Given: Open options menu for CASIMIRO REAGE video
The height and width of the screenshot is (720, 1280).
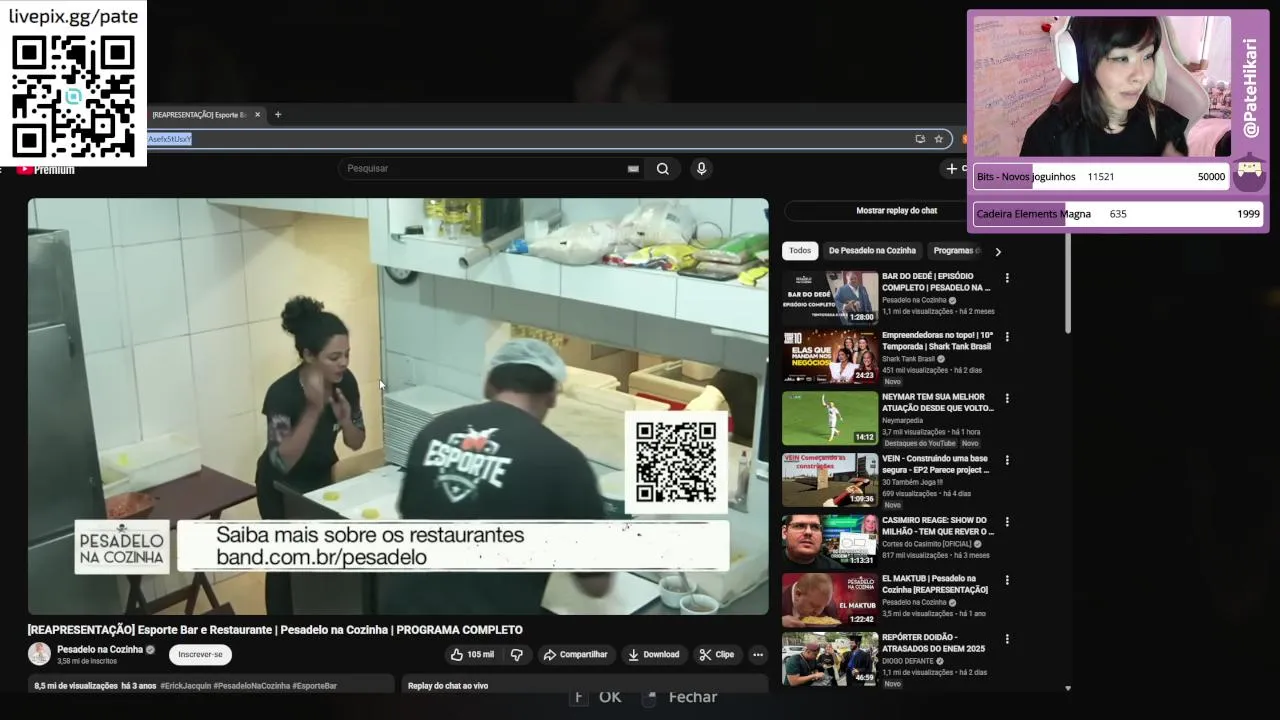Looking at the screenshot, I should pos(1007,522).
